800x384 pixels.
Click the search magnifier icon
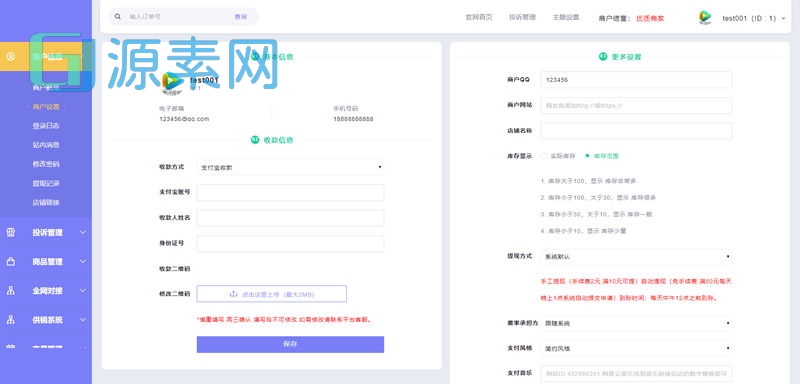[117, 17]
